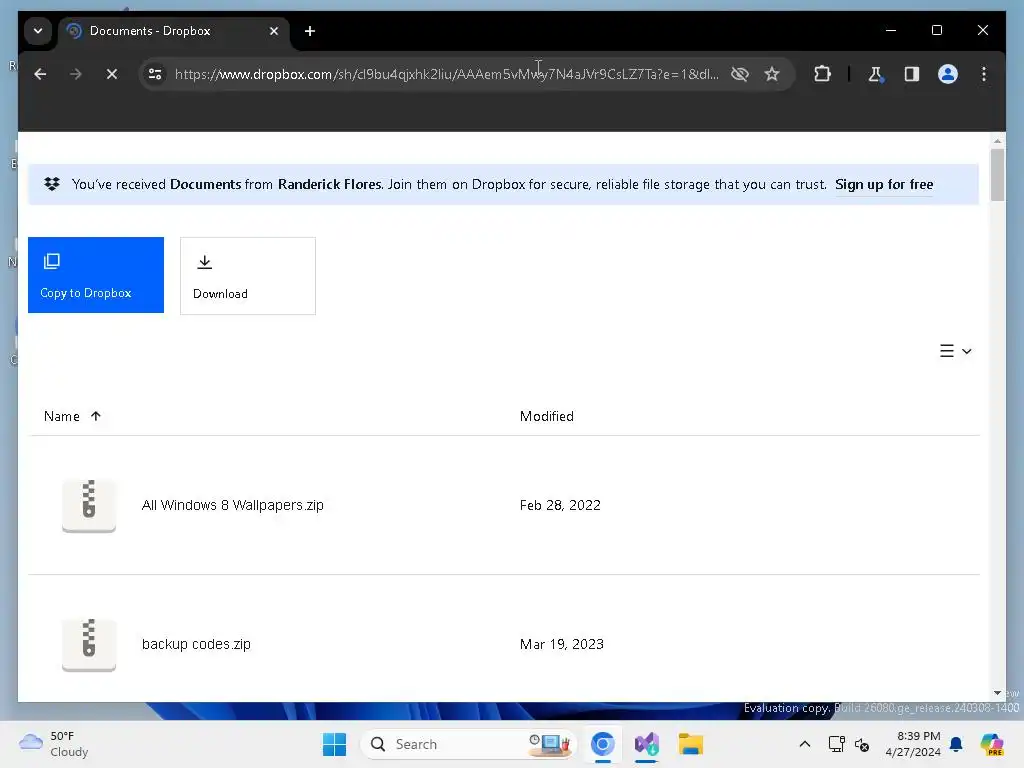Open the Chrome three-dot menu
The image size is (1024, 768).
(984, 74)
